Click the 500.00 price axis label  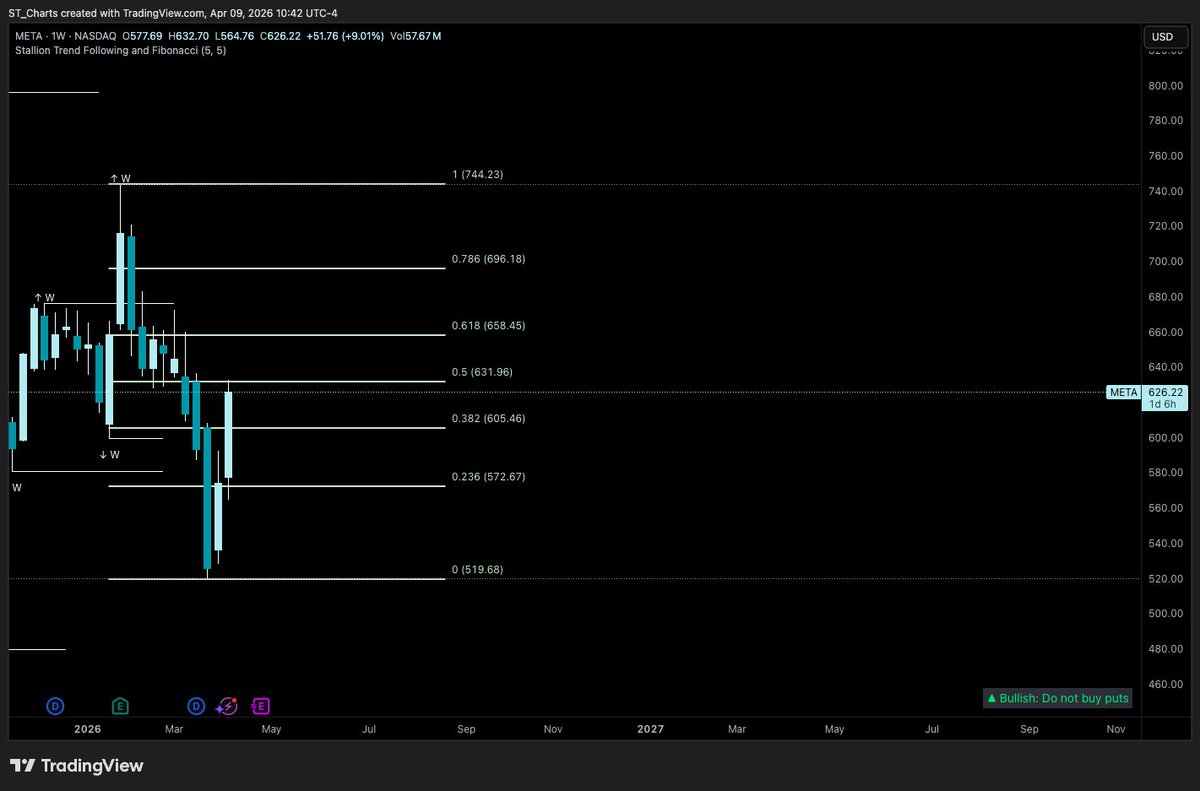pyautogui.click(x=1166, y=614)
